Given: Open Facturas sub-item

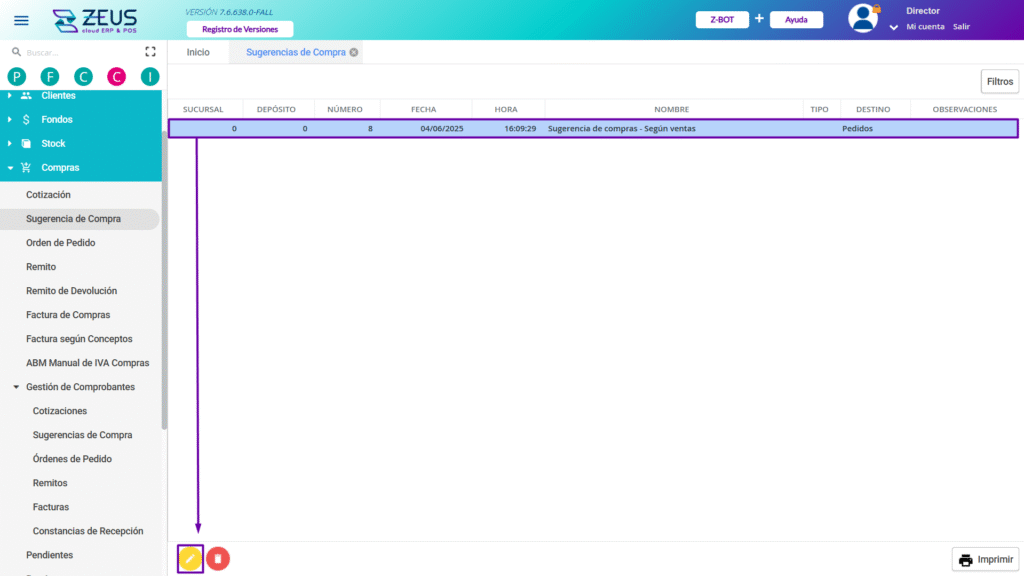Looking at the screenshot, I should (51, 507).
